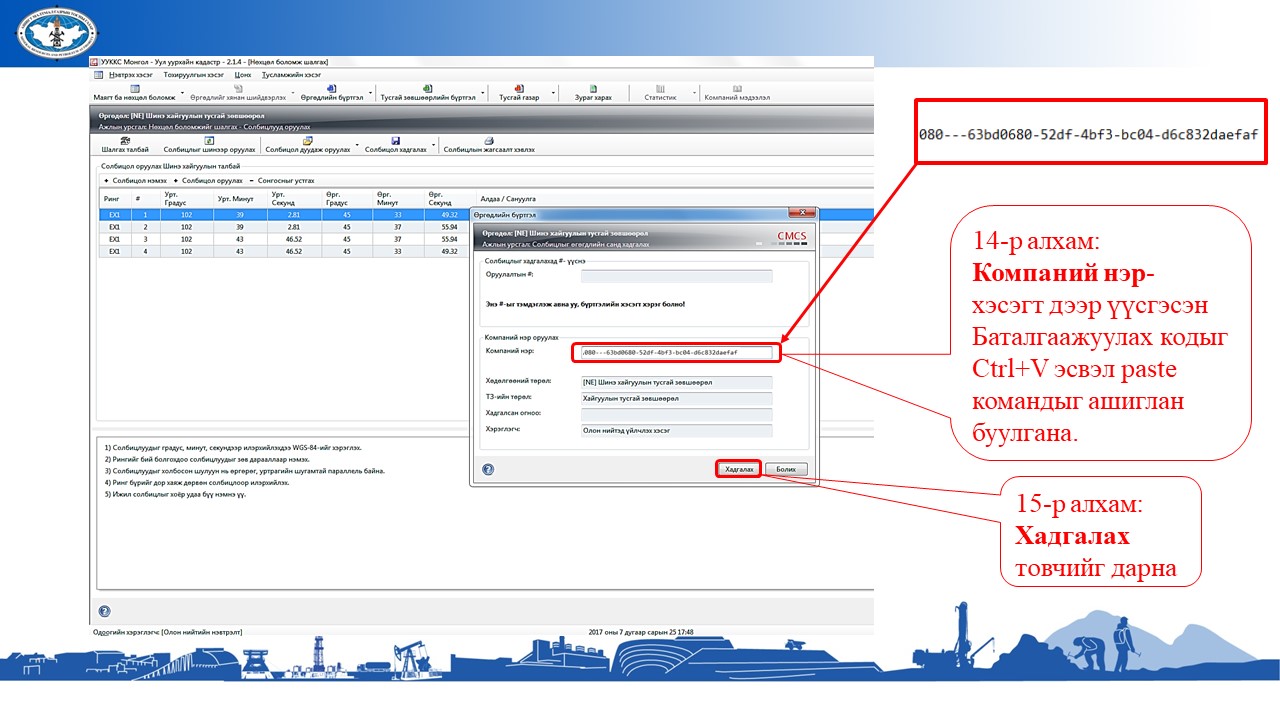Click the Солбицлын жагсаалт хэвлэх printer icon
The height and width of the screenshot is (720, 1280).
(489, 141)
